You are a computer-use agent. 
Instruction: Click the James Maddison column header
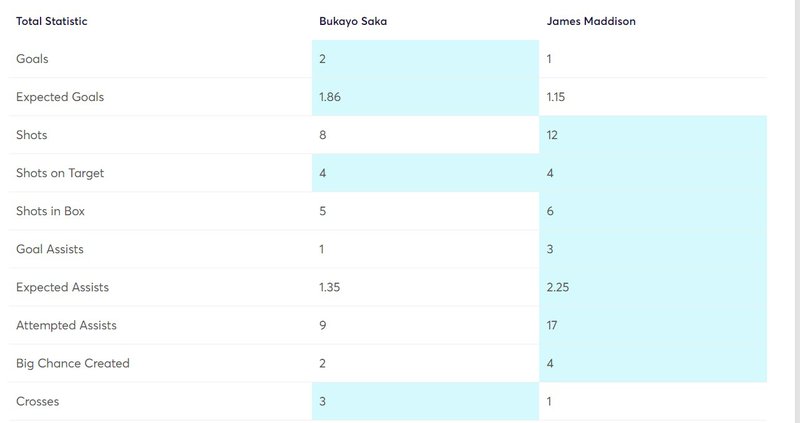(x=591, y=21)
